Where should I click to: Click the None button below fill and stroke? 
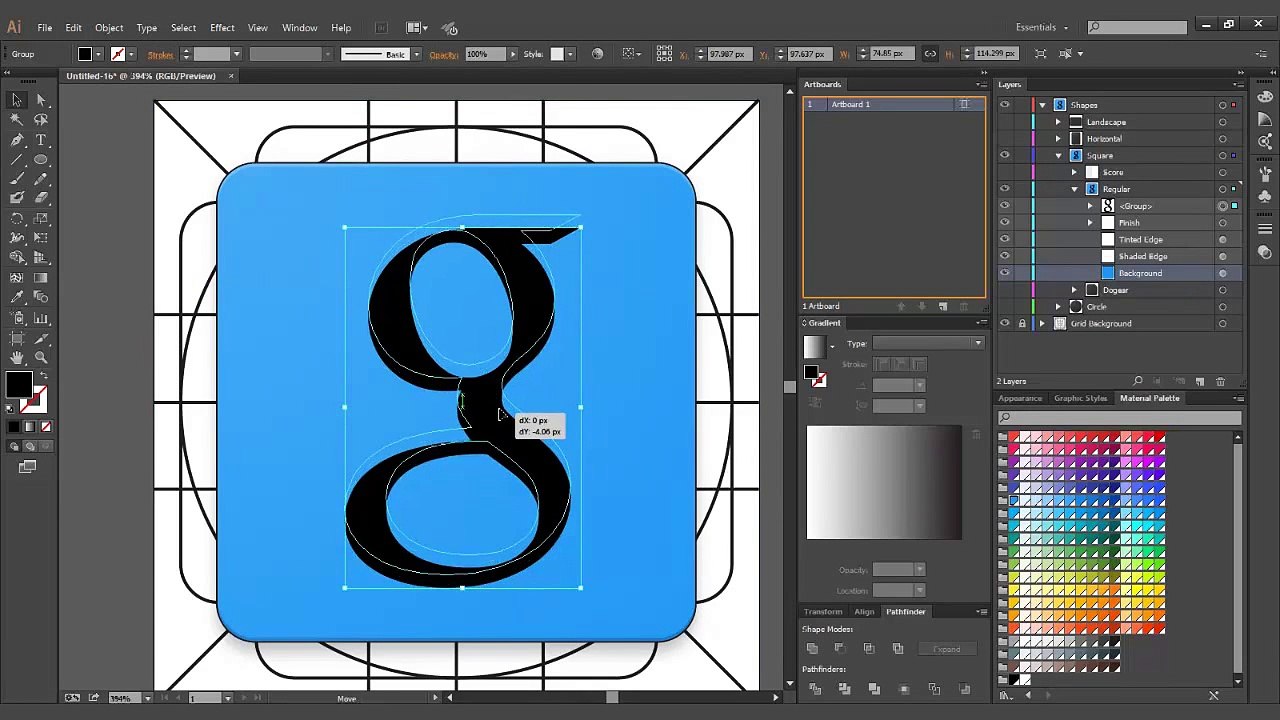pyautogui.click(x=45, y=427)
